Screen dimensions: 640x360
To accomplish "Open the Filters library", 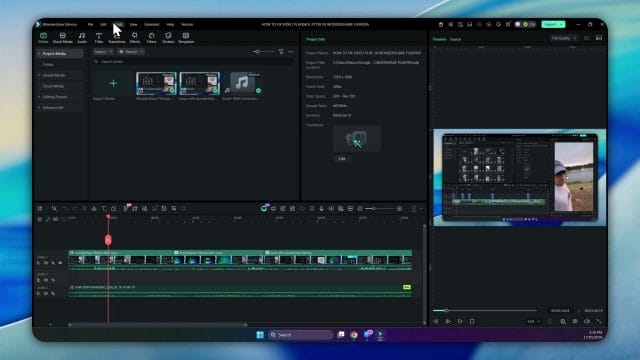I will (x=151, y=38).
